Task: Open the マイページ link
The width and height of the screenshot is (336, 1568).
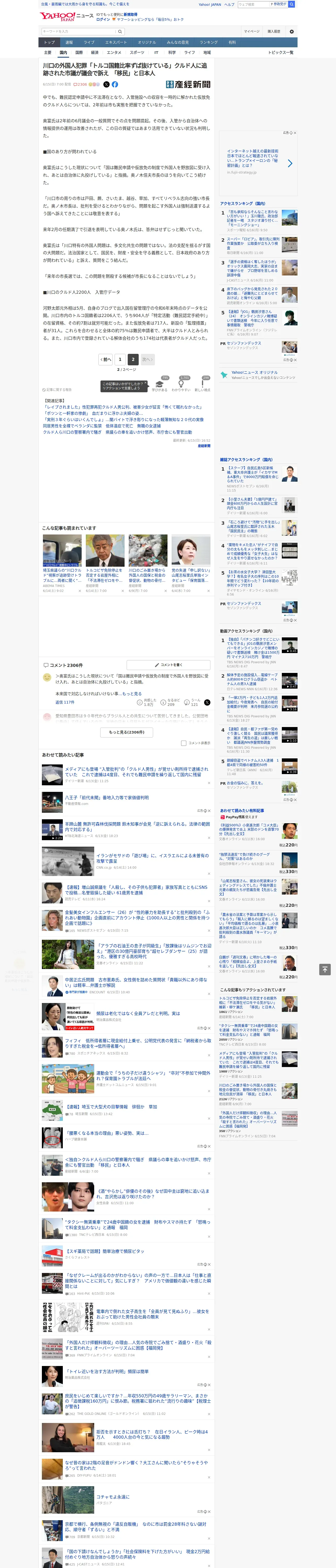Action: [251, 32]
